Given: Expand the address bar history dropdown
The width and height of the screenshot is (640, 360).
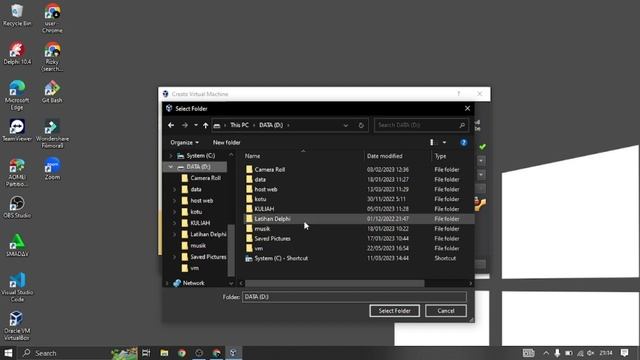Looking at the screenshot, I should coord(346,125).
